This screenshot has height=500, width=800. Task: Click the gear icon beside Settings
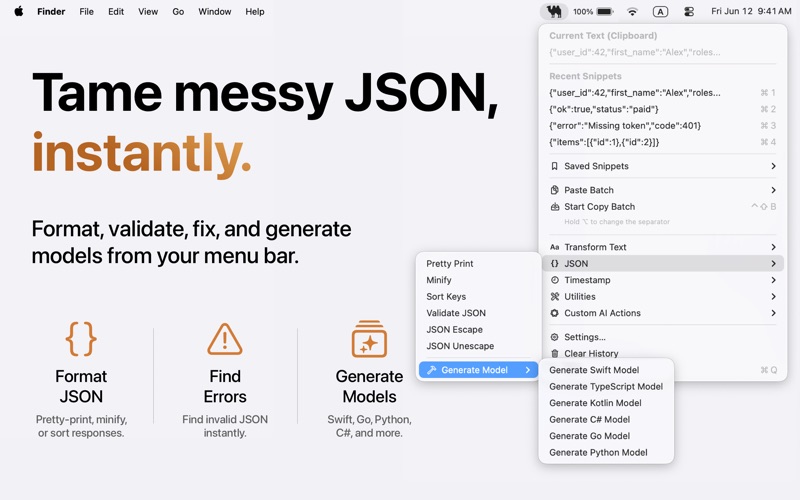(x=555, y=337)
